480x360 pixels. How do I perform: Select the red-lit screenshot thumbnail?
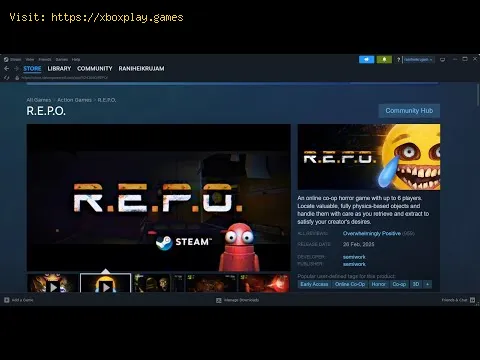[264, 283]
